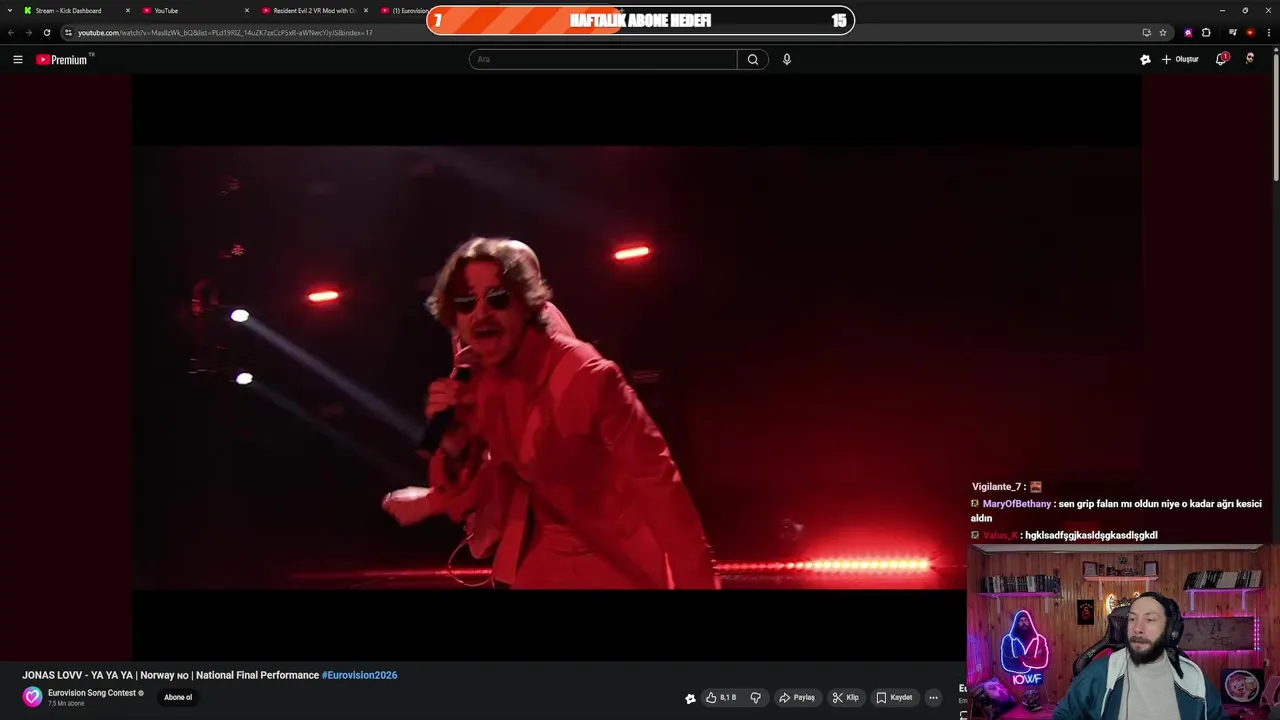1280x720 pixels.
Task: Click the 7,5 Mn abone subscriber count
Action: click(66, 704)
